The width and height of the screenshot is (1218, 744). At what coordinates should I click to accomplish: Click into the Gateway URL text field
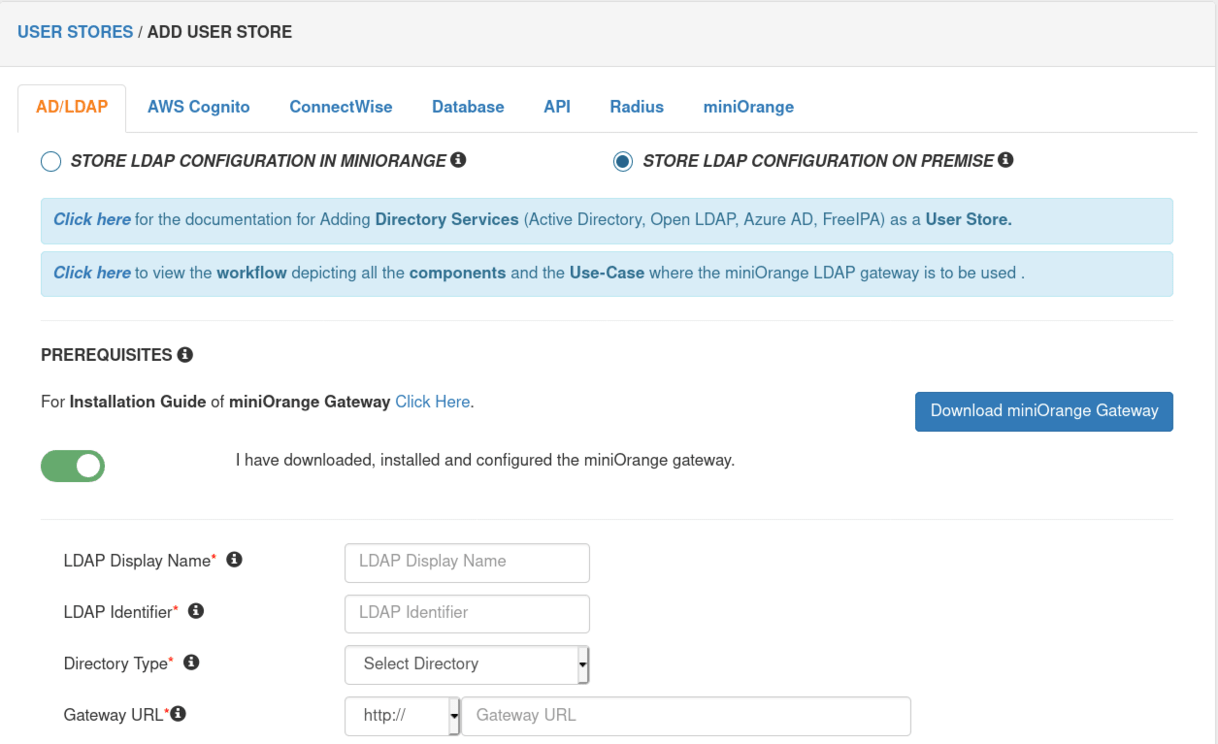click(686, 716)
